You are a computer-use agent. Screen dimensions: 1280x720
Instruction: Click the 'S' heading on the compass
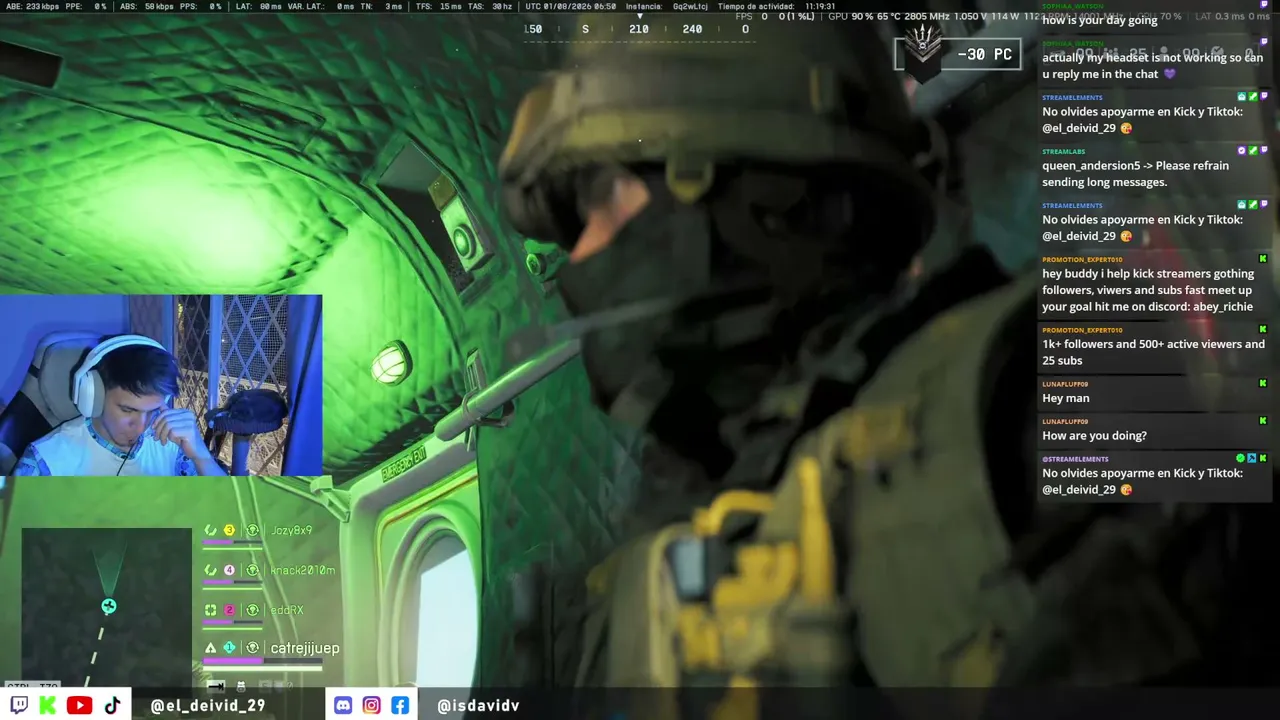click(586, 29)
